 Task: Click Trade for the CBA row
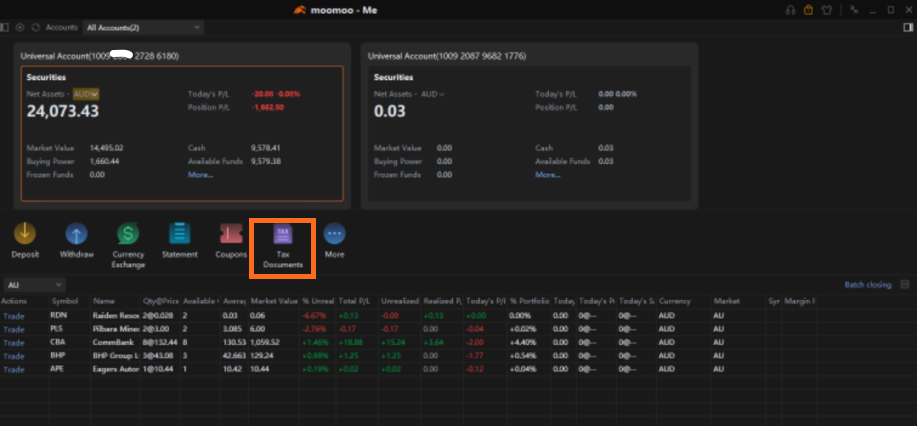[14, 343]
